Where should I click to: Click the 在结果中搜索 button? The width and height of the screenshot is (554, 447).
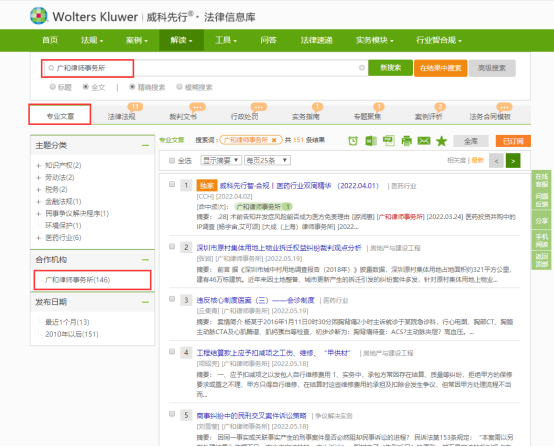[x=441, y=68]
